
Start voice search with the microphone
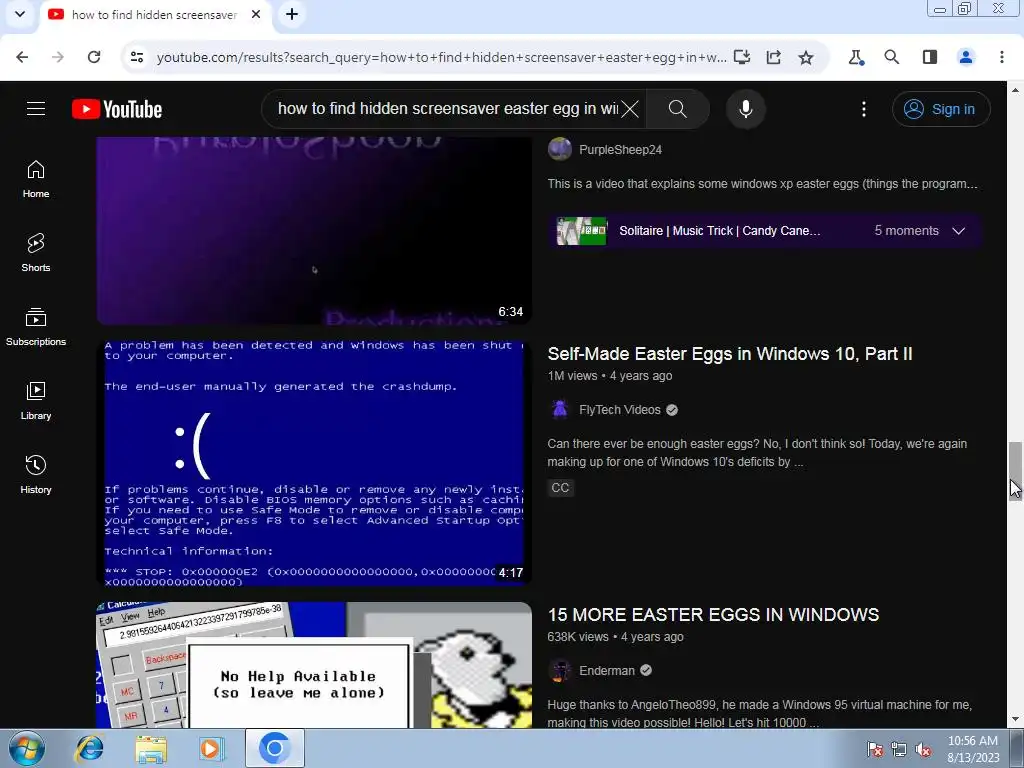pos(745,109)
